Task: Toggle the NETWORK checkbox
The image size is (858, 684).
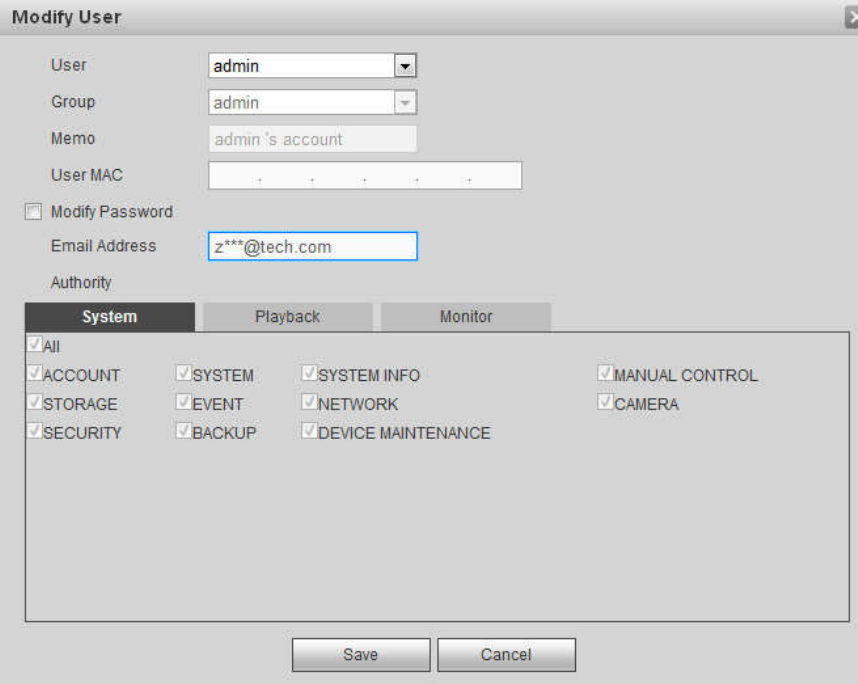Action: coord(310,402)
